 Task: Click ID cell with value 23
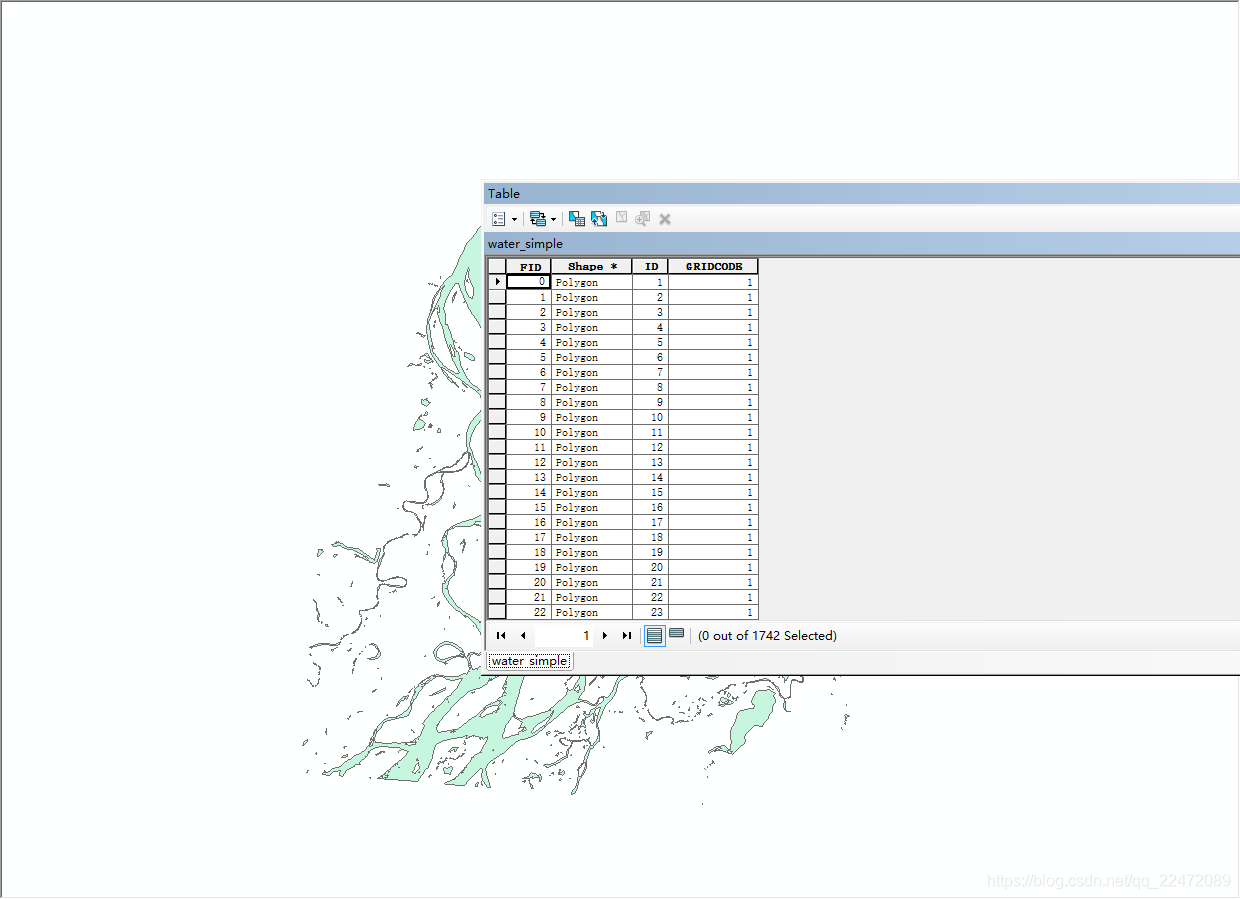point(651,612)
